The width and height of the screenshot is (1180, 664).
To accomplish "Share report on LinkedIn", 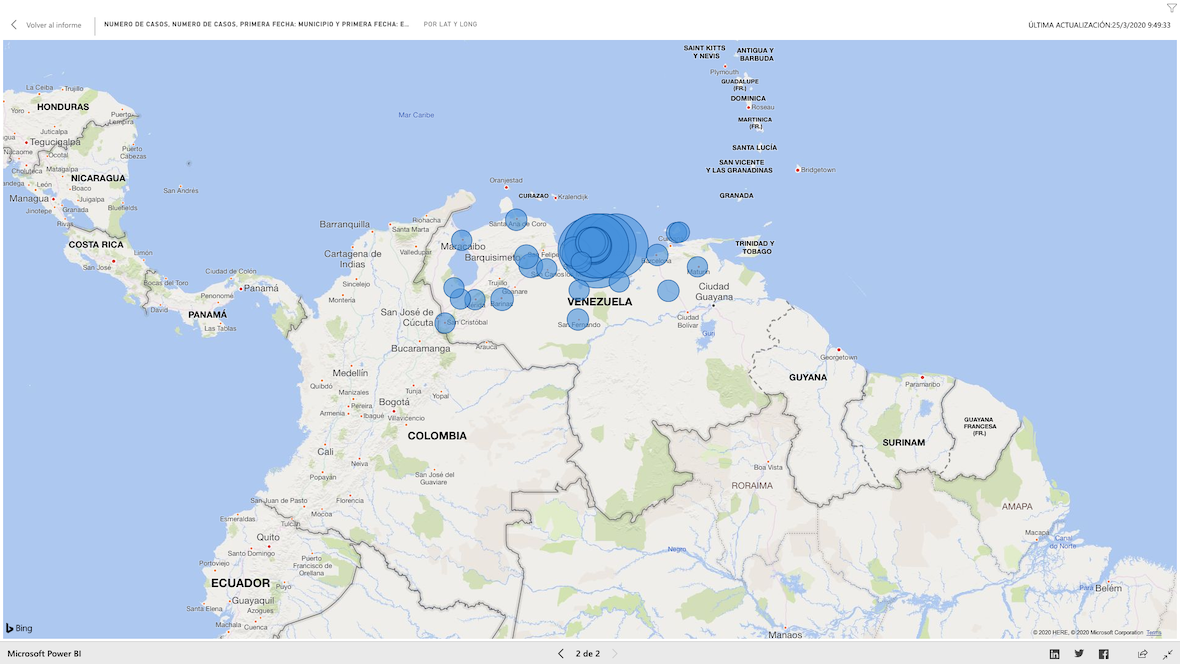I will click(1054, 654).
